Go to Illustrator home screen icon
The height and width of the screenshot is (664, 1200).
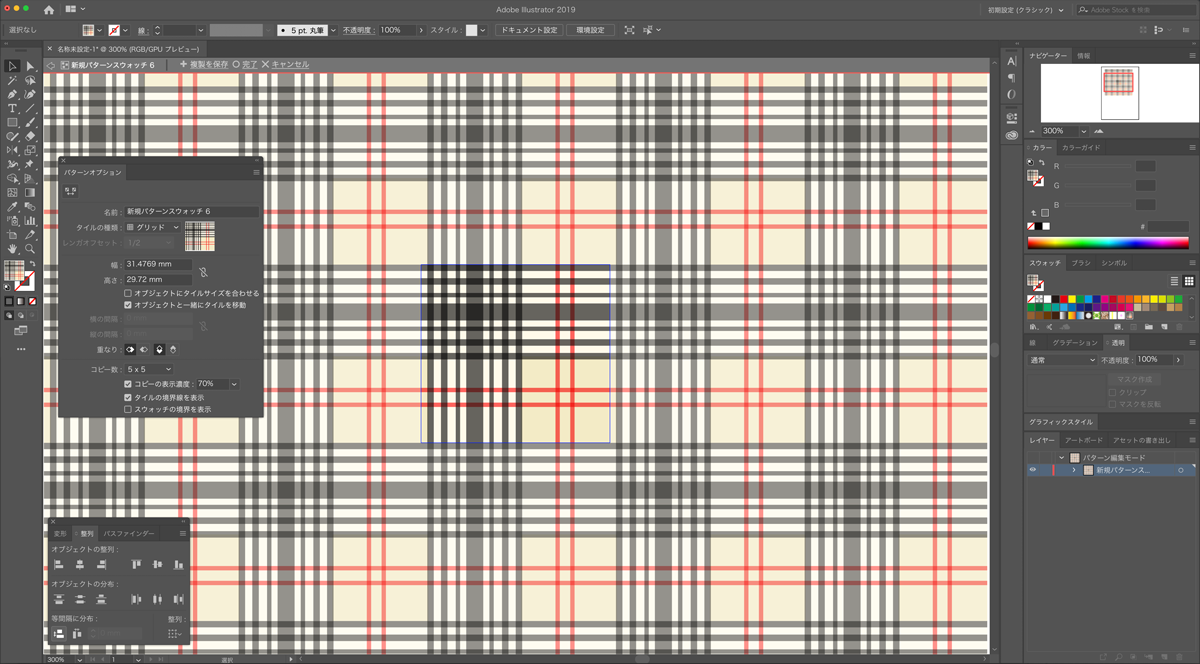click(x=48, y=9)
